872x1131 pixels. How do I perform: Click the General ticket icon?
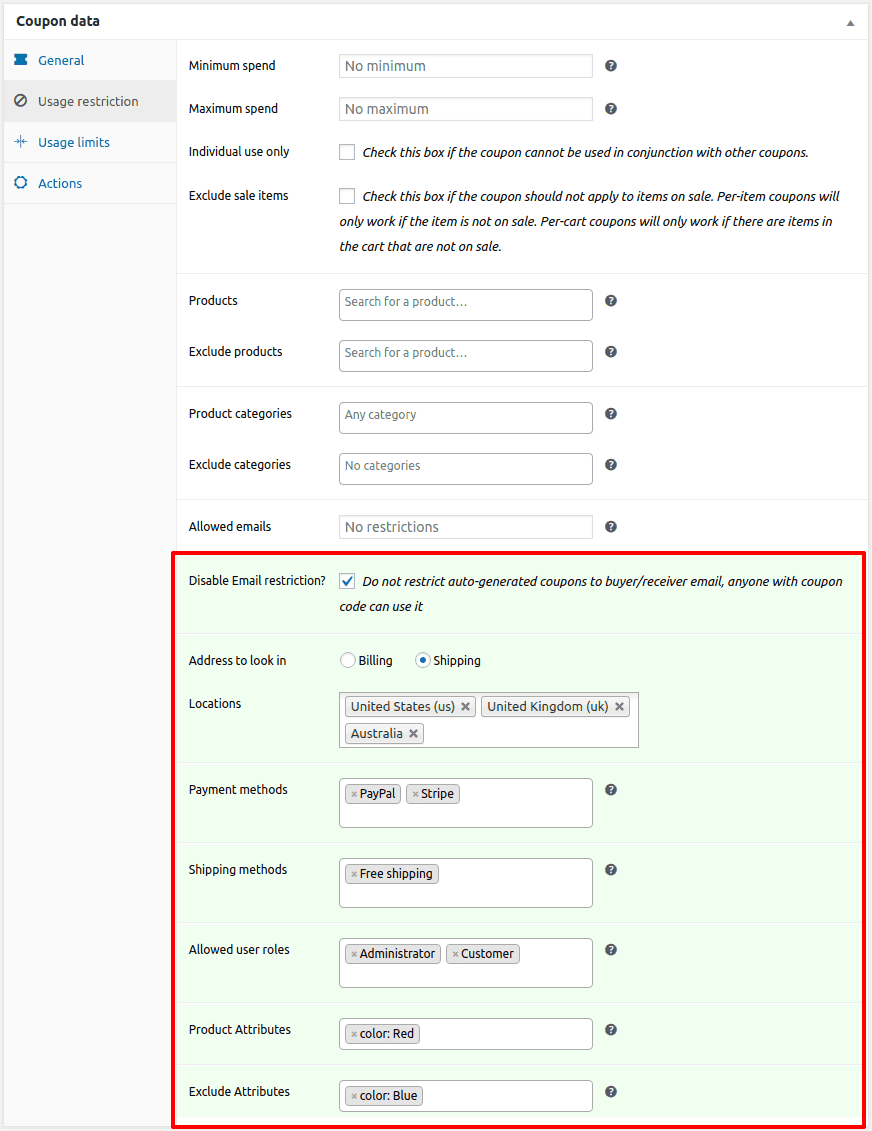tap(21, 60)
